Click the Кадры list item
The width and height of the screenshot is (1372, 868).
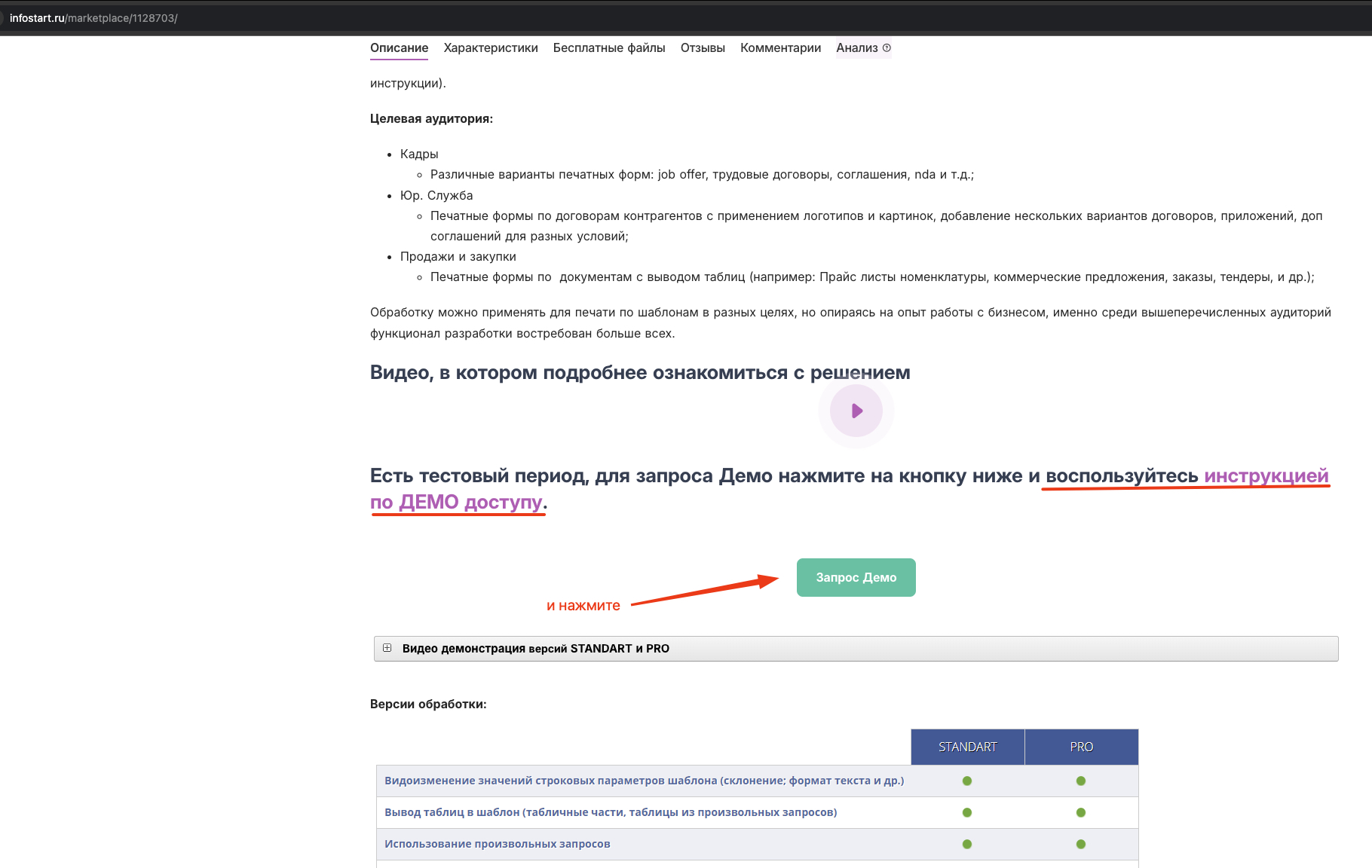[x=419, y=154]
